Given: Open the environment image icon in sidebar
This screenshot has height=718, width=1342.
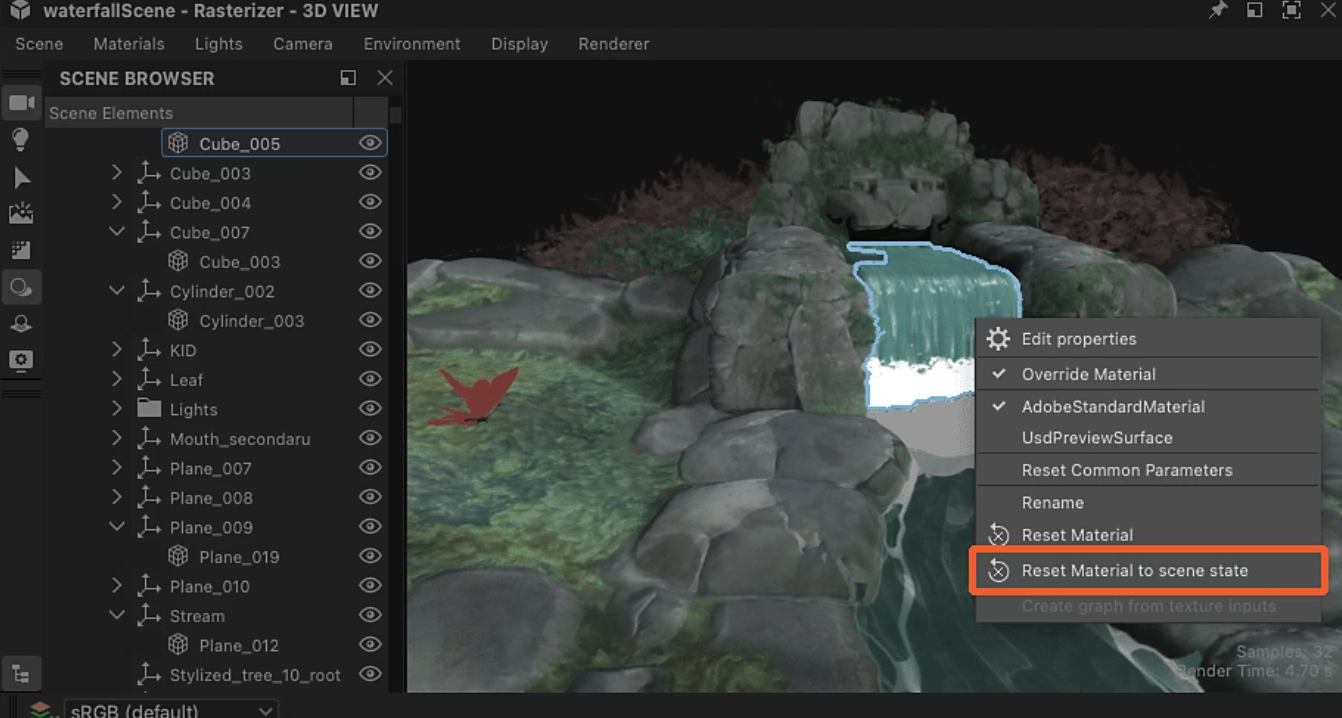Looking at the screenshot, I should point(21,213).
